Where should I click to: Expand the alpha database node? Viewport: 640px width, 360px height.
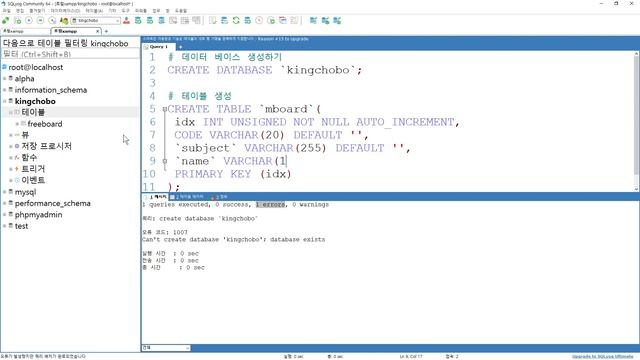pyautogui.click(x=4, y=78)
